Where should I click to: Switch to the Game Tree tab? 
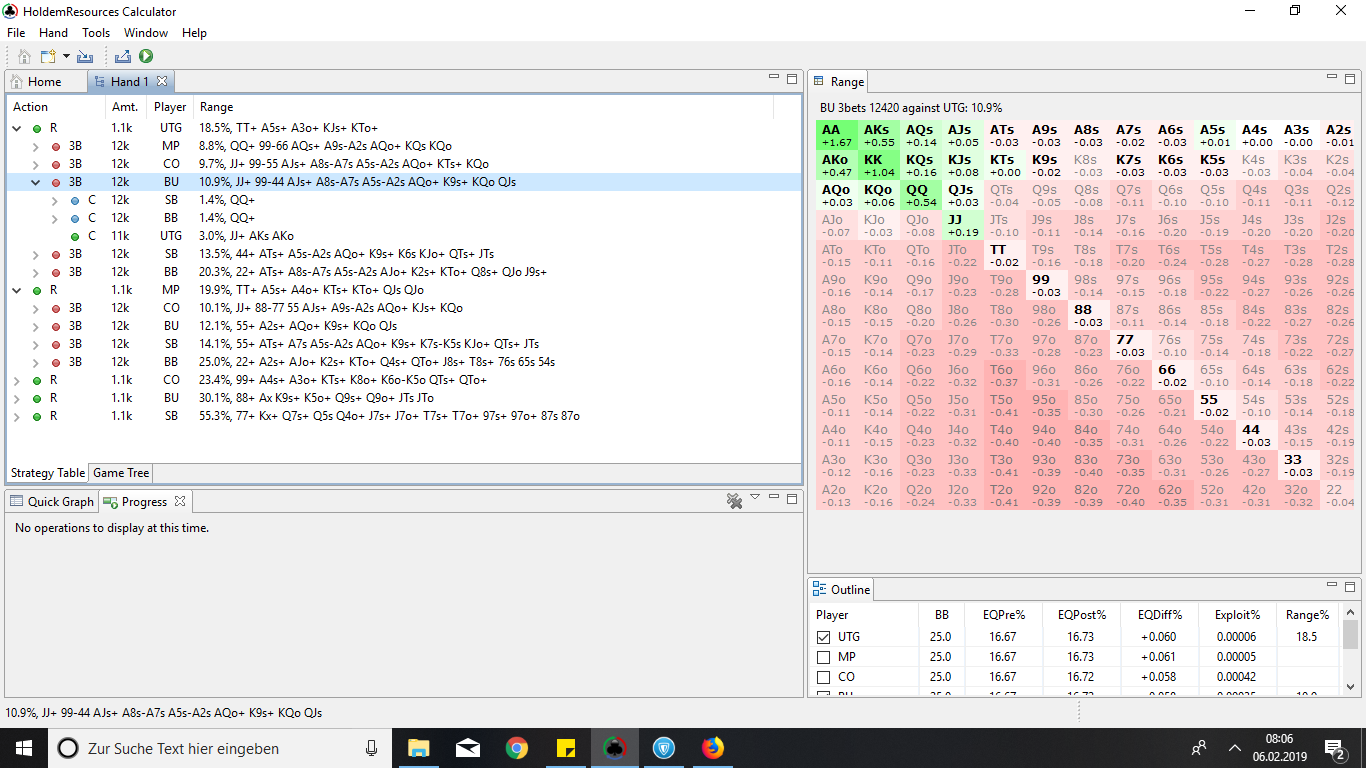tap(121, 473)
